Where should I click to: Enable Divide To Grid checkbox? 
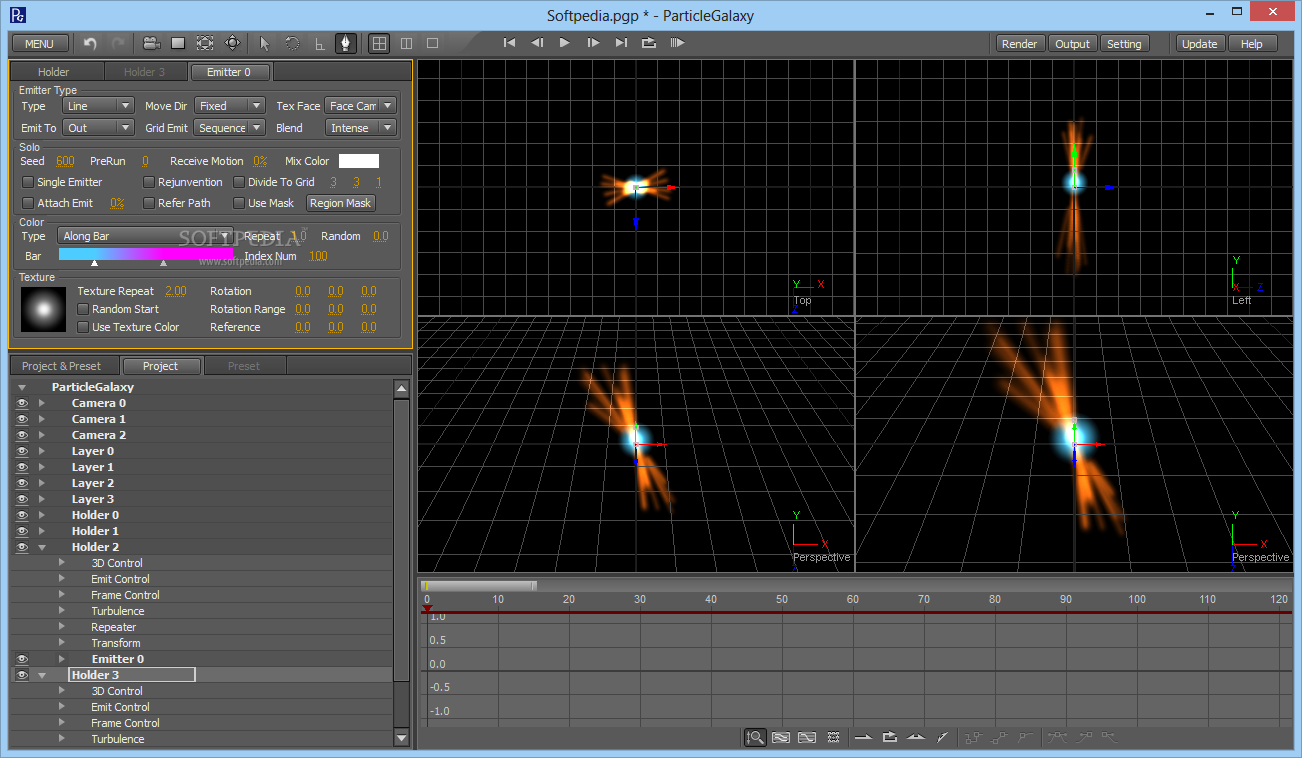[x=239, y=182]
